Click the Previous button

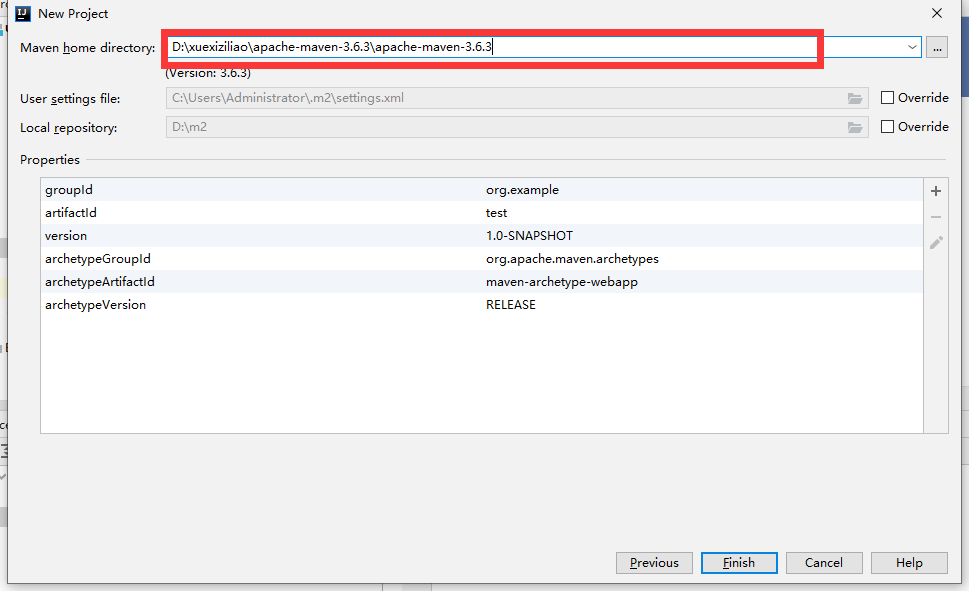[654, 563]
